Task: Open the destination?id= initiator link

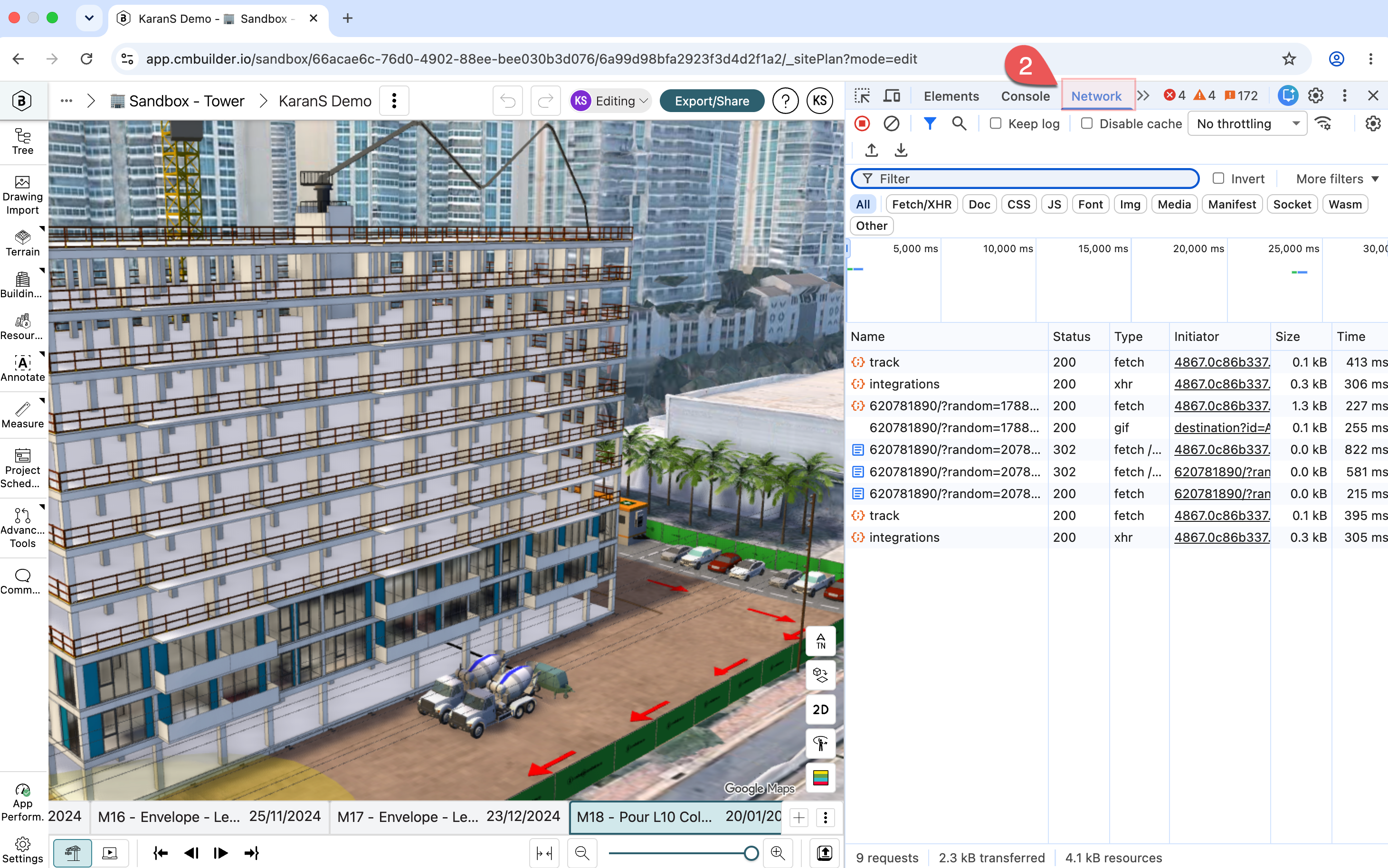Action: click(x=1221, y=428)
